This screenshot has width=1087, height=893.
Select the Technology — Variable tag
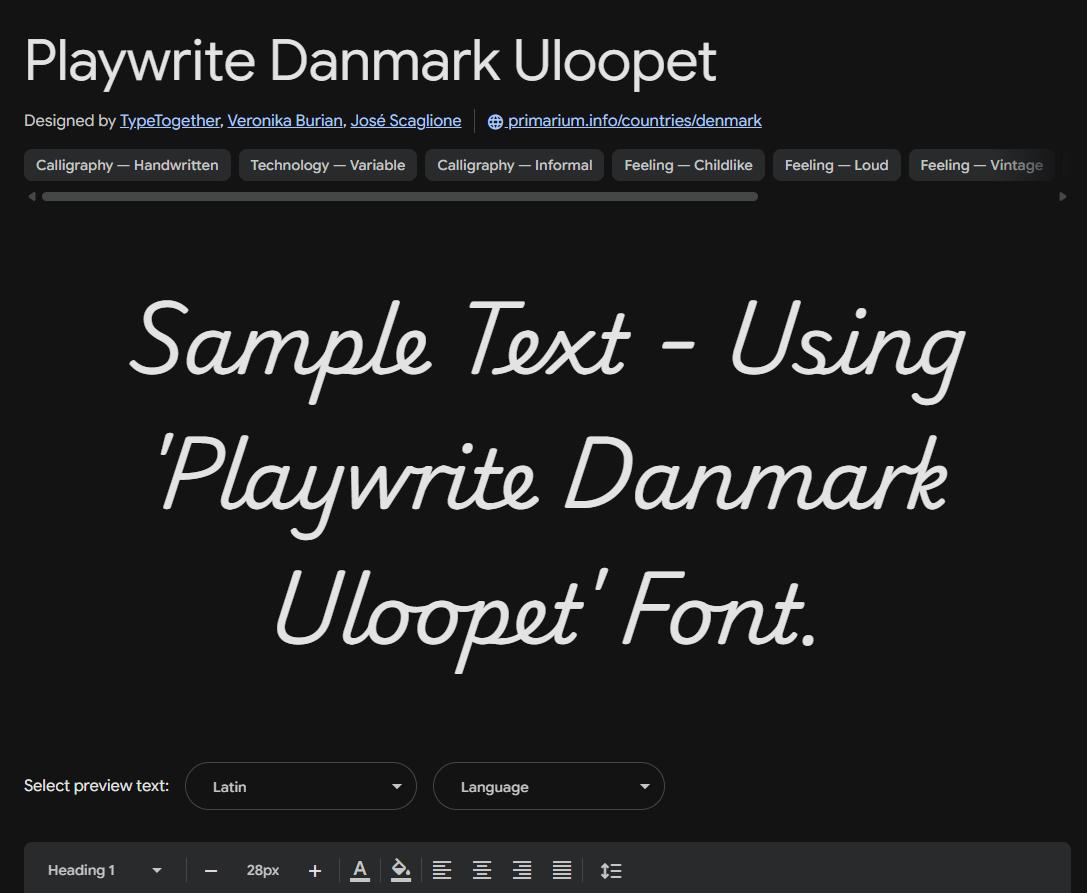tap(328, 165)
